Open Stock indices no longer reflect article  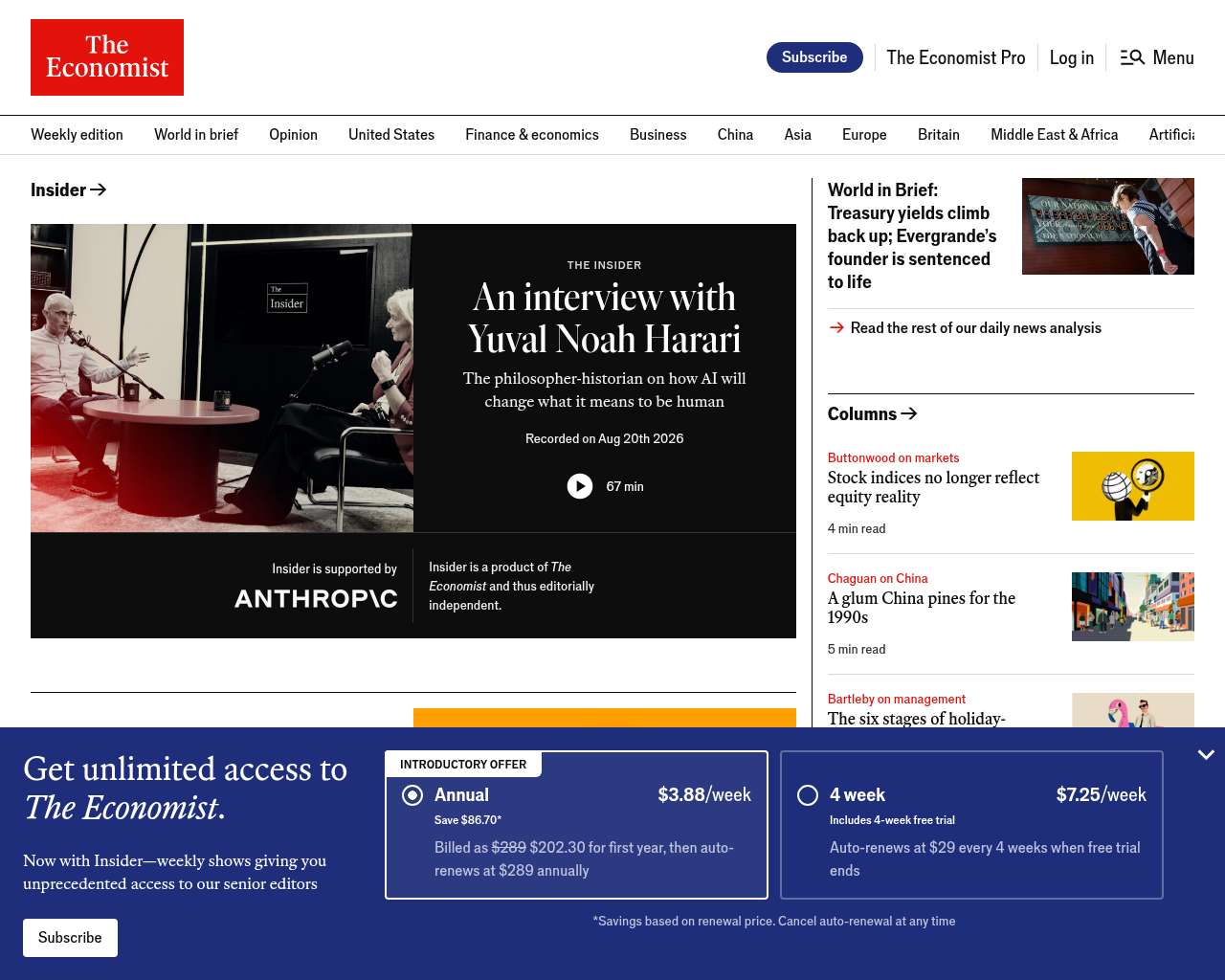(933, 487)
